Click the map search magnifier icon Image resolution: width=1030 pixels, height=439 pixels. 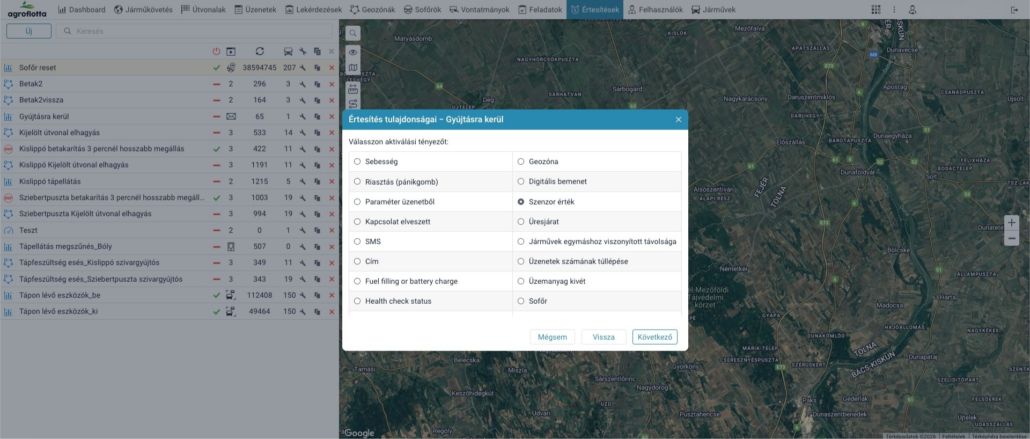[353, 33]
